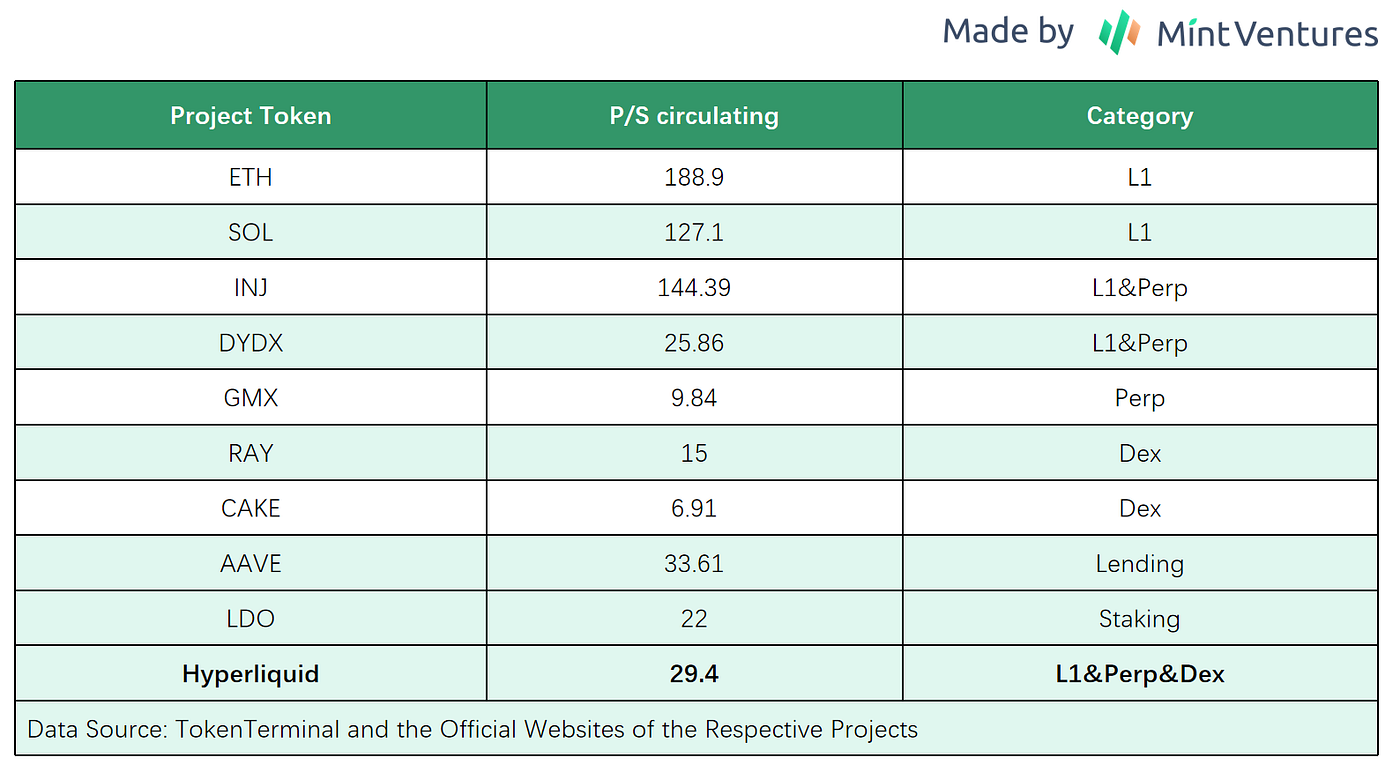Viewport: 1400px width, 763px height.
Task: Select the 29.4 value for Hyperliquid
Action: (695, 674)
